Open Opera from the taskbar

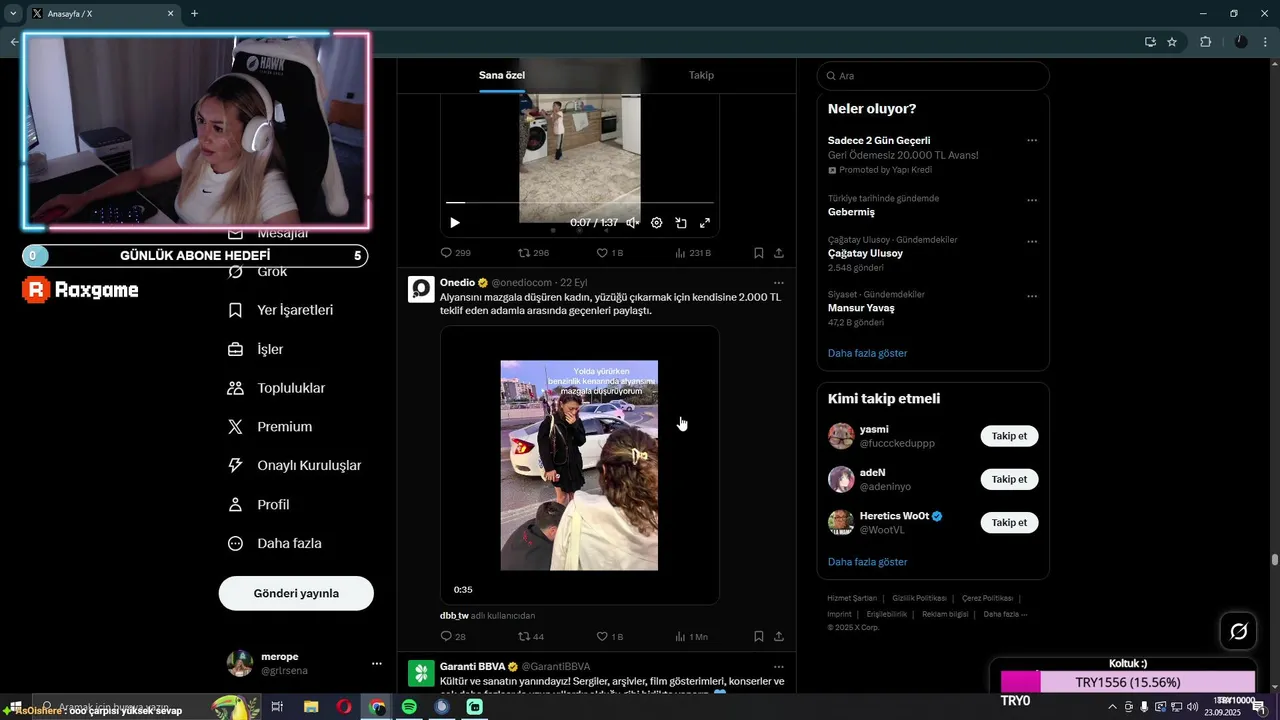tap(344, 707)
